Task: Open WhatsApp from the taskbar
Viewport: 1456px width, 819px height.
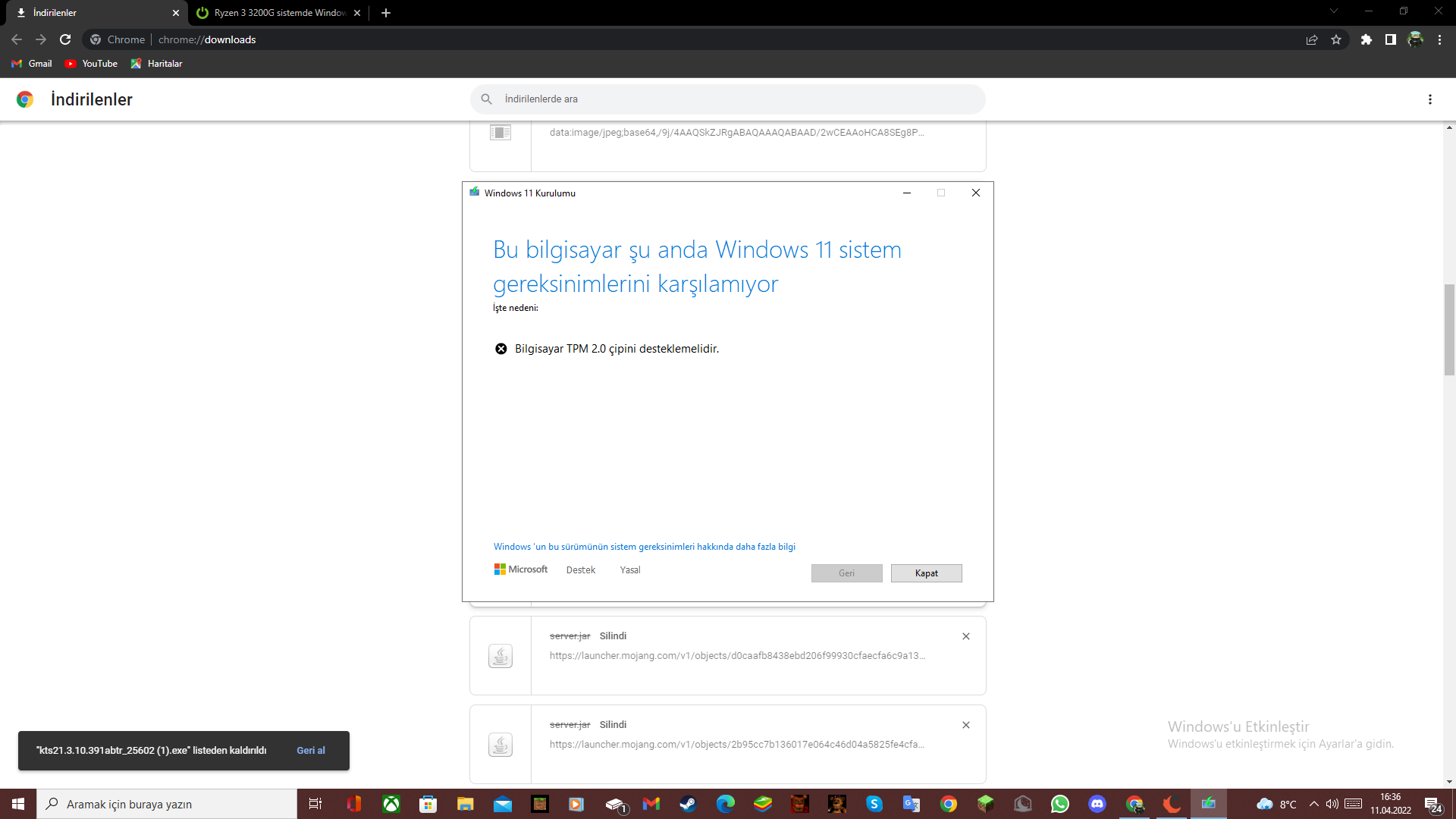Action: coord(1060,804)
